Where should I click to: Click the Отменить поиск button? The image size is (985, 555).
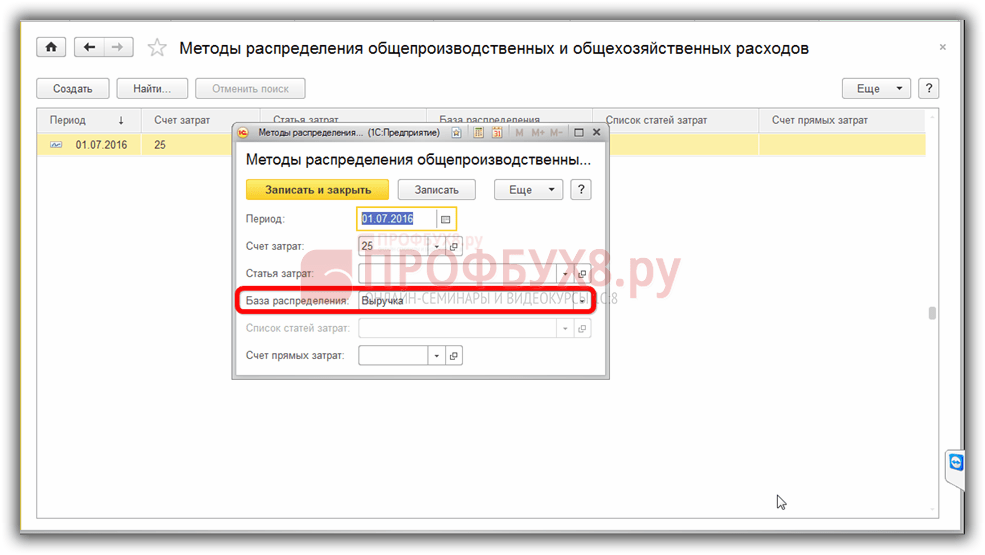pos(250,89)
